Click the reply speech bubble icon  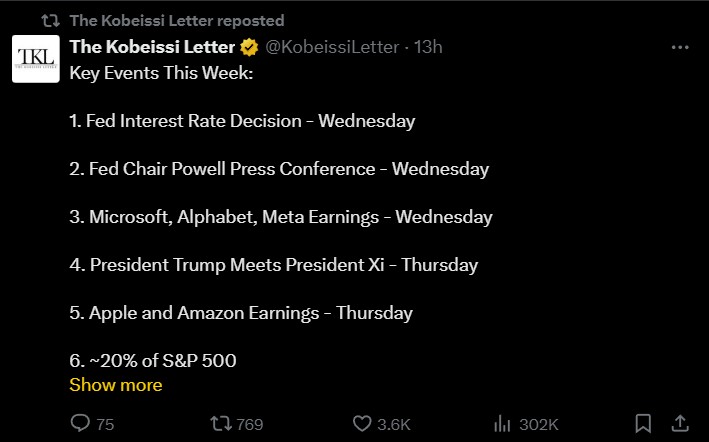tap(81, 424)
